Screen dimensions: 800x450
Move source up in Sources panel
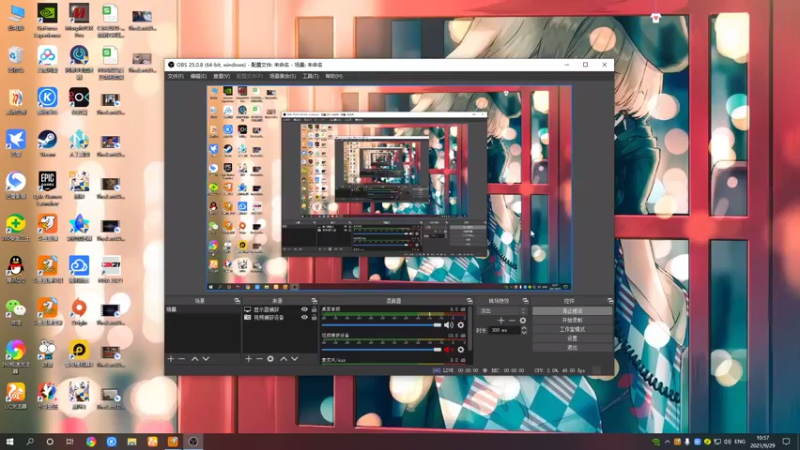coord(284,359)
